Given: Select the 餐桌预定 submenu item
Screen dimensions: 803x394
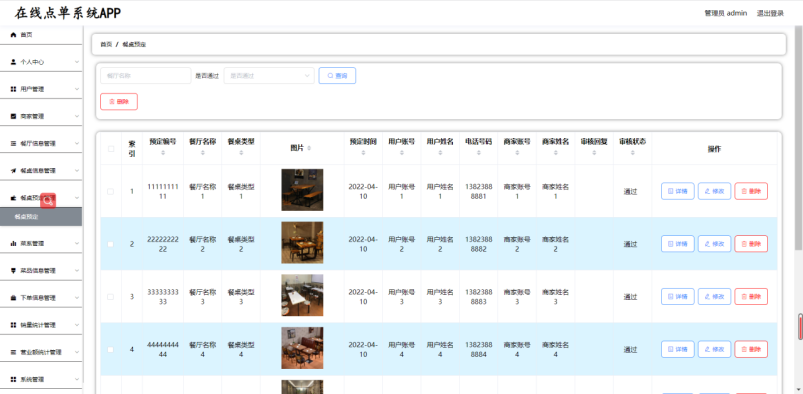Looking at the screenshot, I should click(41, 217).
